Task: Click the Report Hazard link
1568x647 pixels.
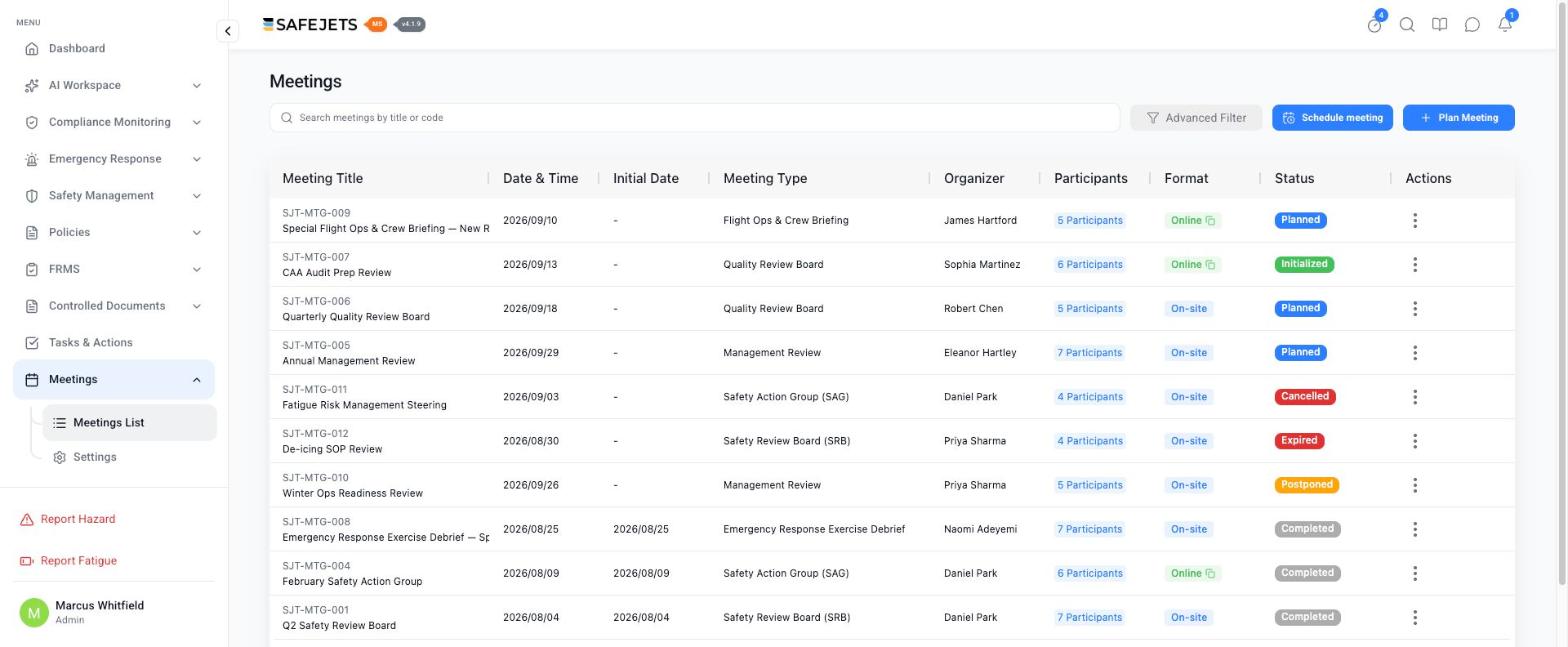Action: coord(68,519)
